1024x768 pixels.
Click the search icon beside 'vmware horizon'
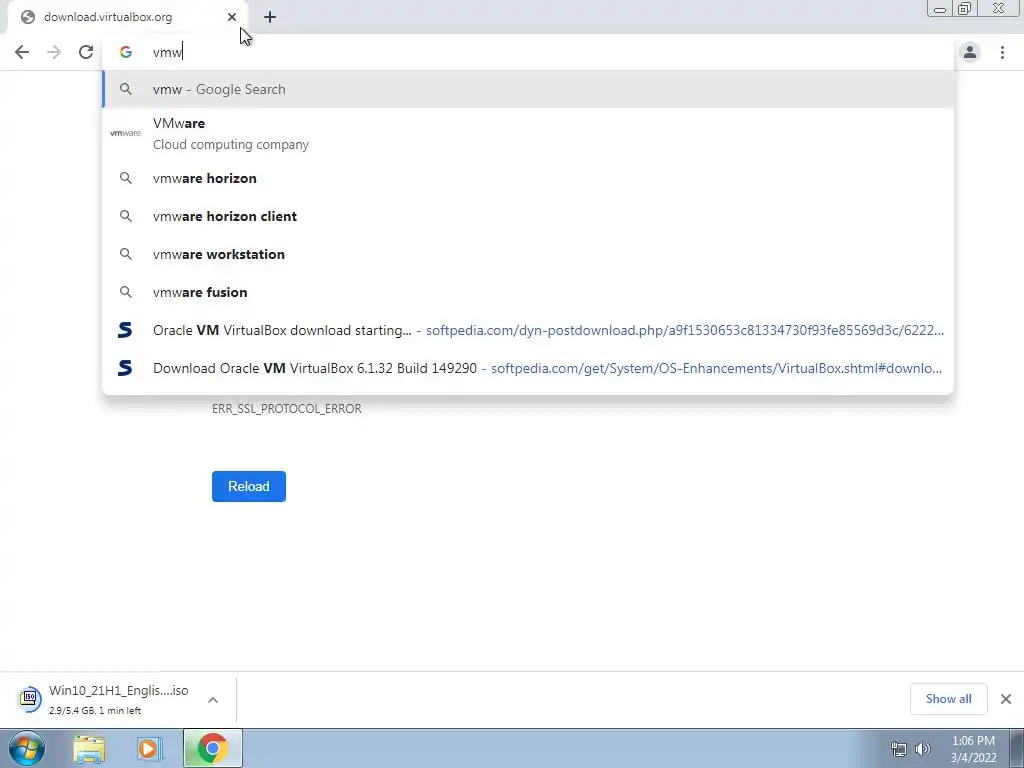(x=125, y=178)
